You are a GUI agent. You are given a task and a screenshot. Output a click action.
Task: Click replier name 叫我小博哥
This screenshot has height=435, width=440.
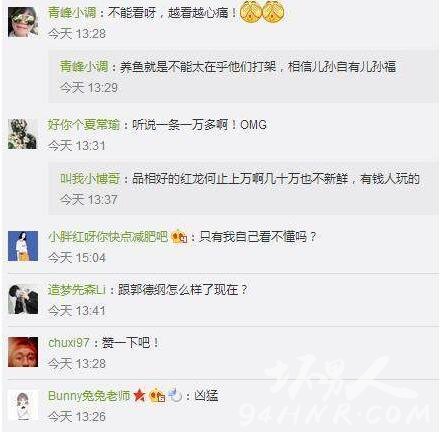coord(90,179)
